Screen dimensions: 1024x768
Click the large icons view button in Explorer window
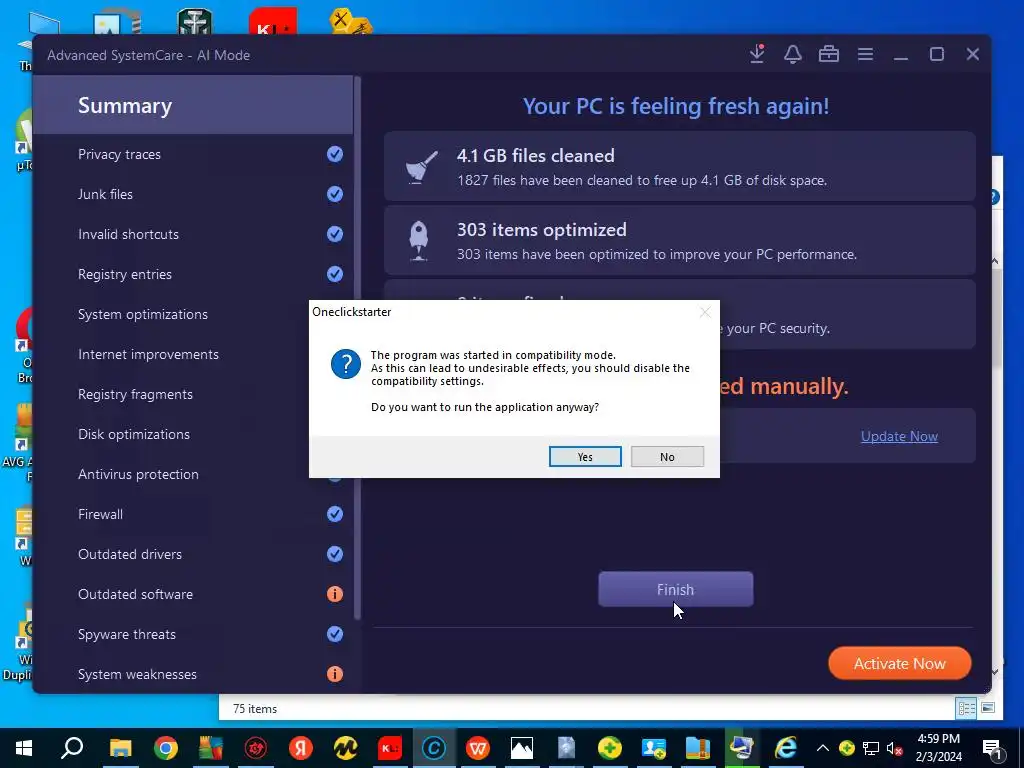click(x=987, y=708)
